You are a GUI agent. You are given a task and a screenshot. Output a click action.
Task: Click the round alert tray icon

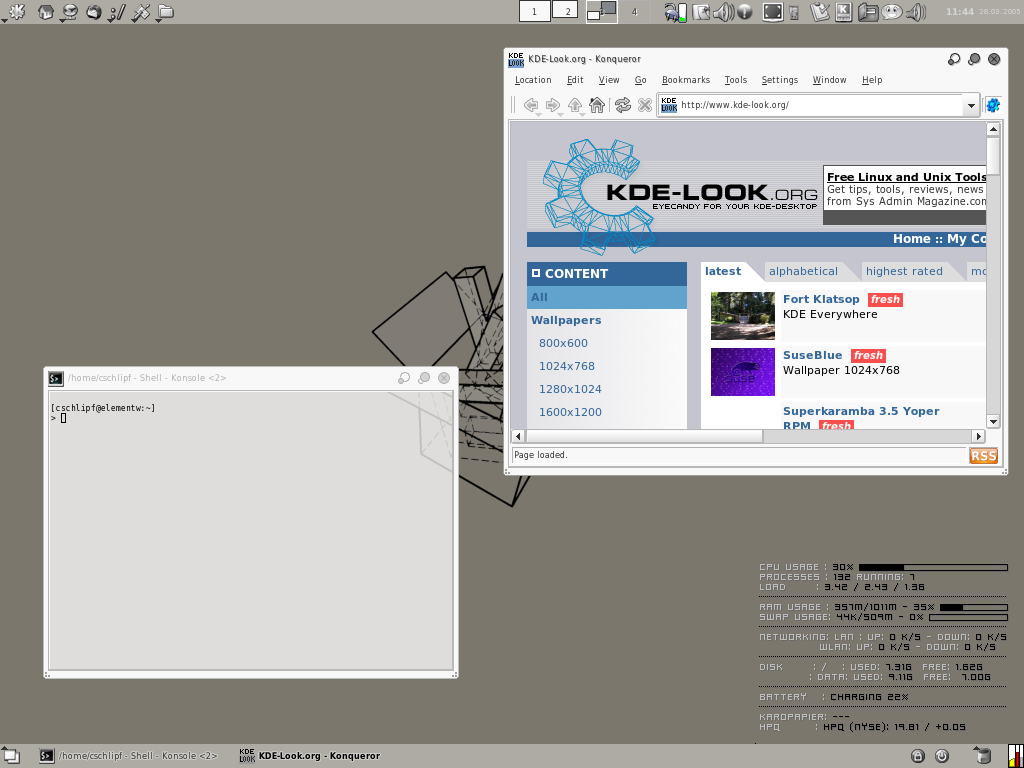coord(744,12)
